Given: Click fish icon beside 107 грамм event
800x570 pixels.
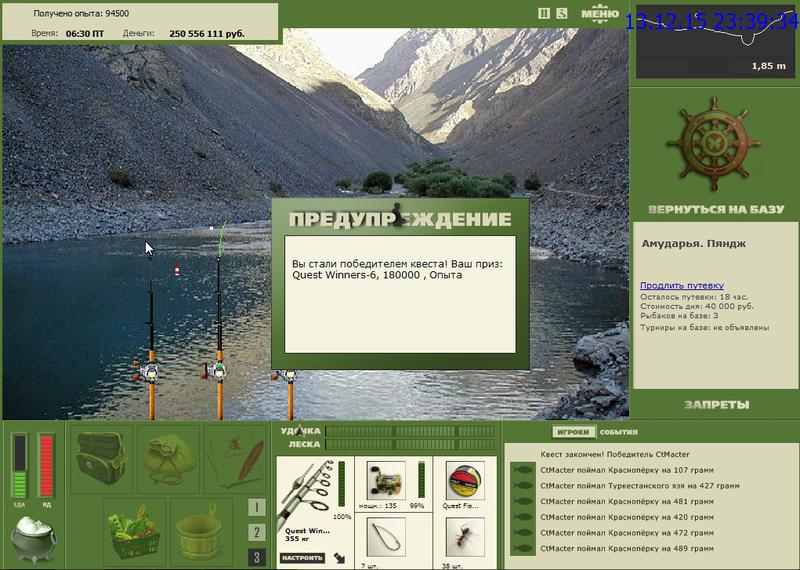Looking at the screenshot, I should 523,470.
